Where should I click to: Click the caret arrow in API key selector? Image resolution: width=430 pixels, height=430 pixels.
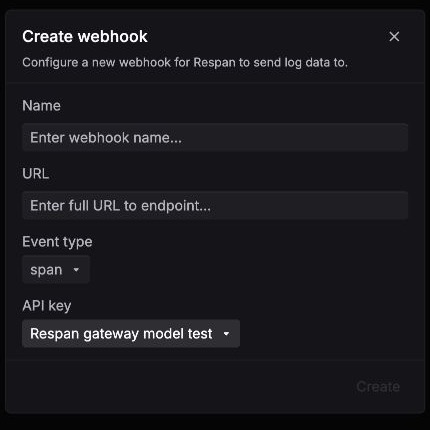(226, 334)
